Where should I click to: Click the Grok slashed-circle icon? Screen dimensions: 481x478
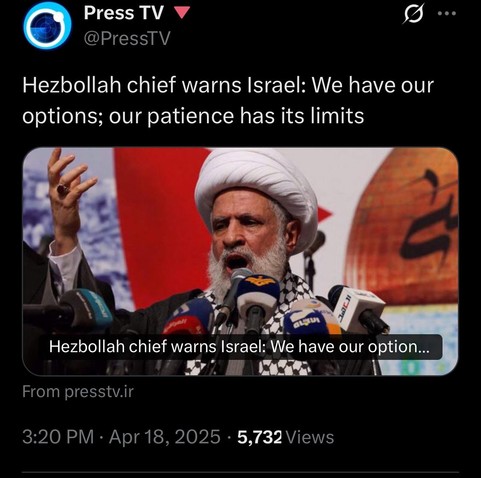point(414,14)
